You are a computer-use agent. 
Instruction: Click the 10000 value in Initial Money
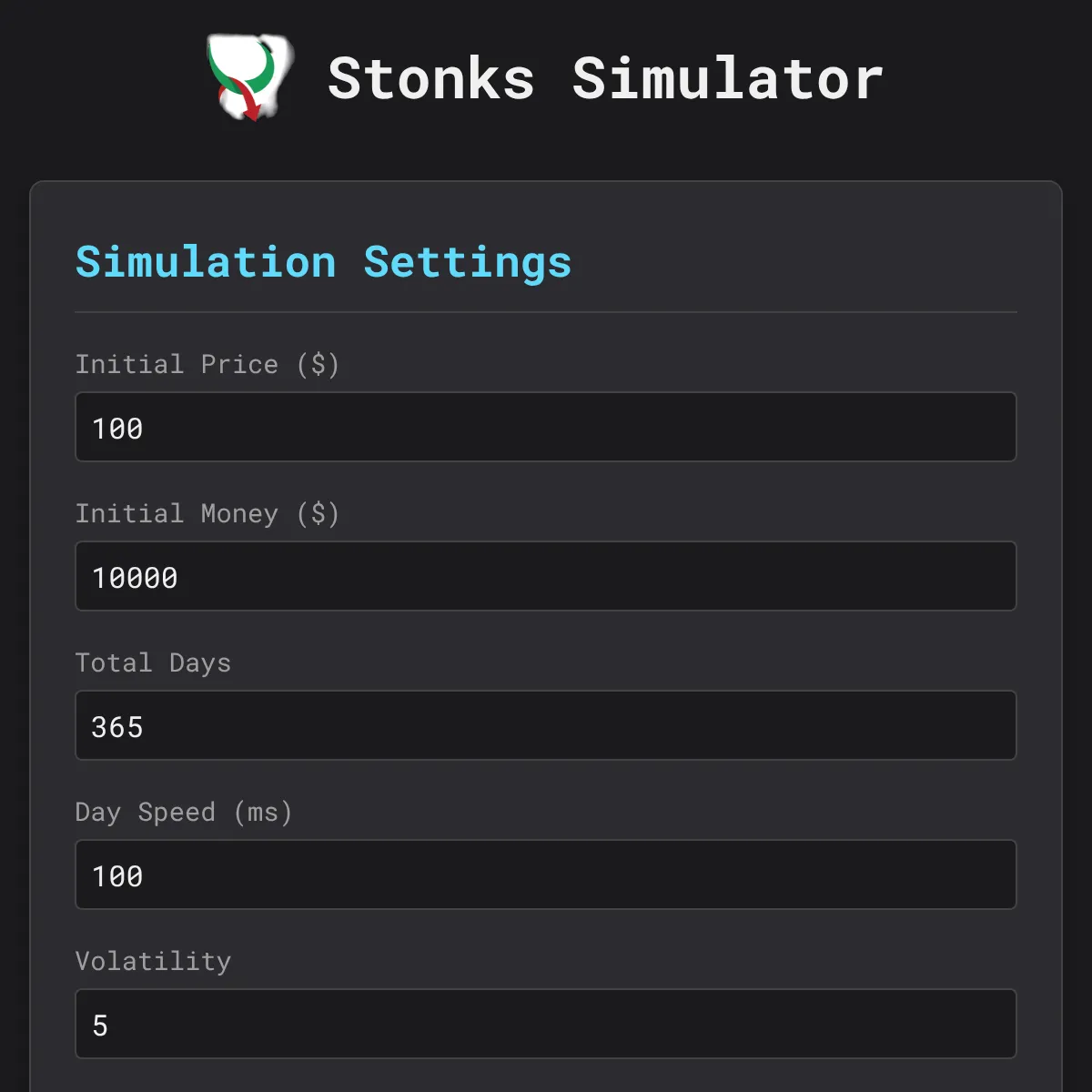[x=135, y=578]
